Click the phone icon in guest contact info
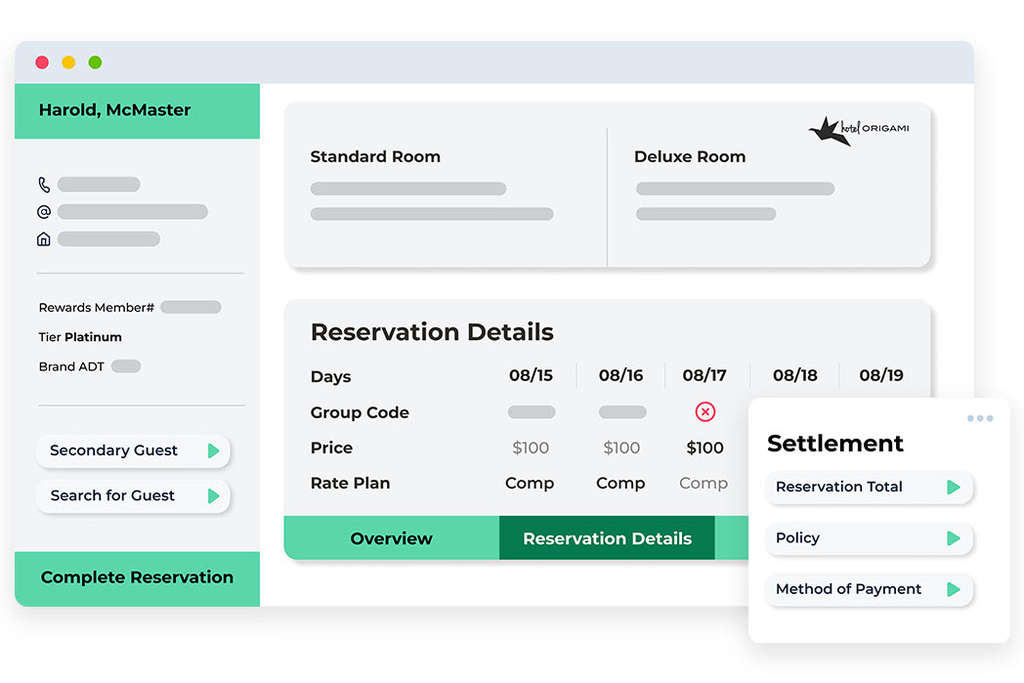The width and height of the screenshot is (1024, 683). 44,185
